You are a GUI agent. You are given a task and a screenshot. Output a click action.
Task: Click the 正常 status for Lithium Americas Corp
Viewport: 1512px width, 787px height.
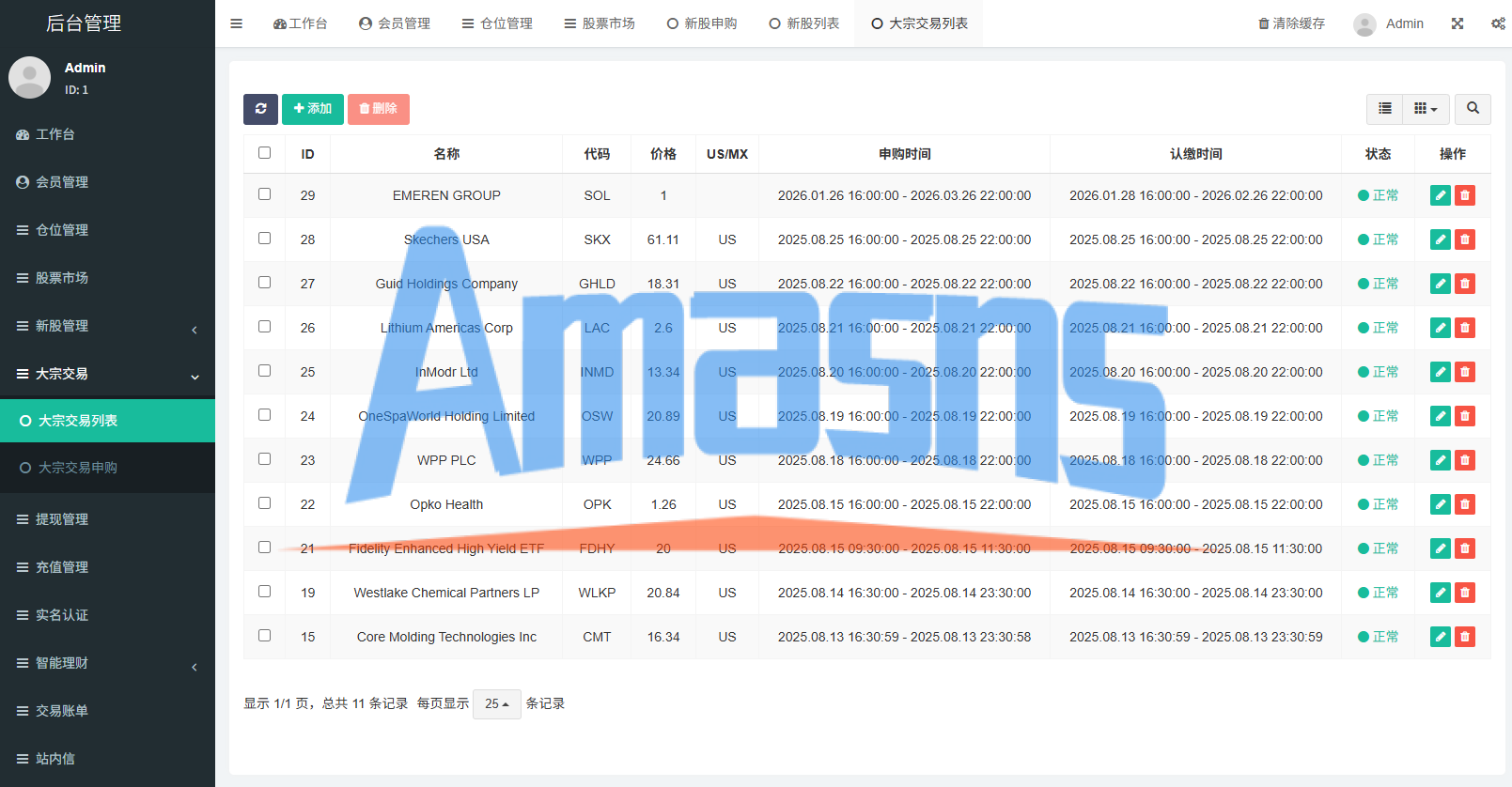1379,328
